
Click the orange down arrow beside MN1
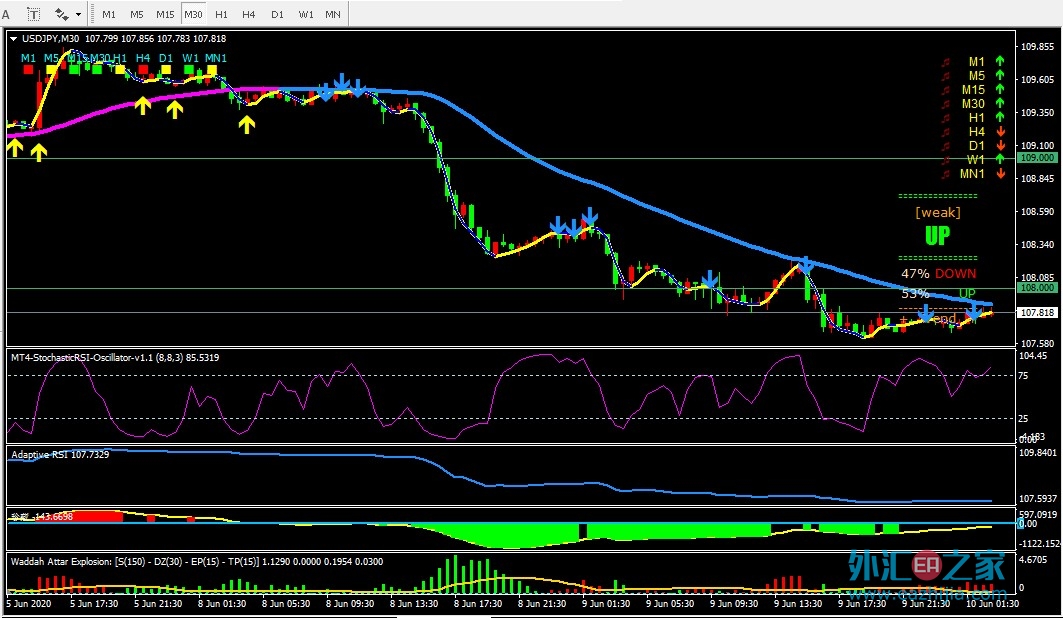point(1000,173)
